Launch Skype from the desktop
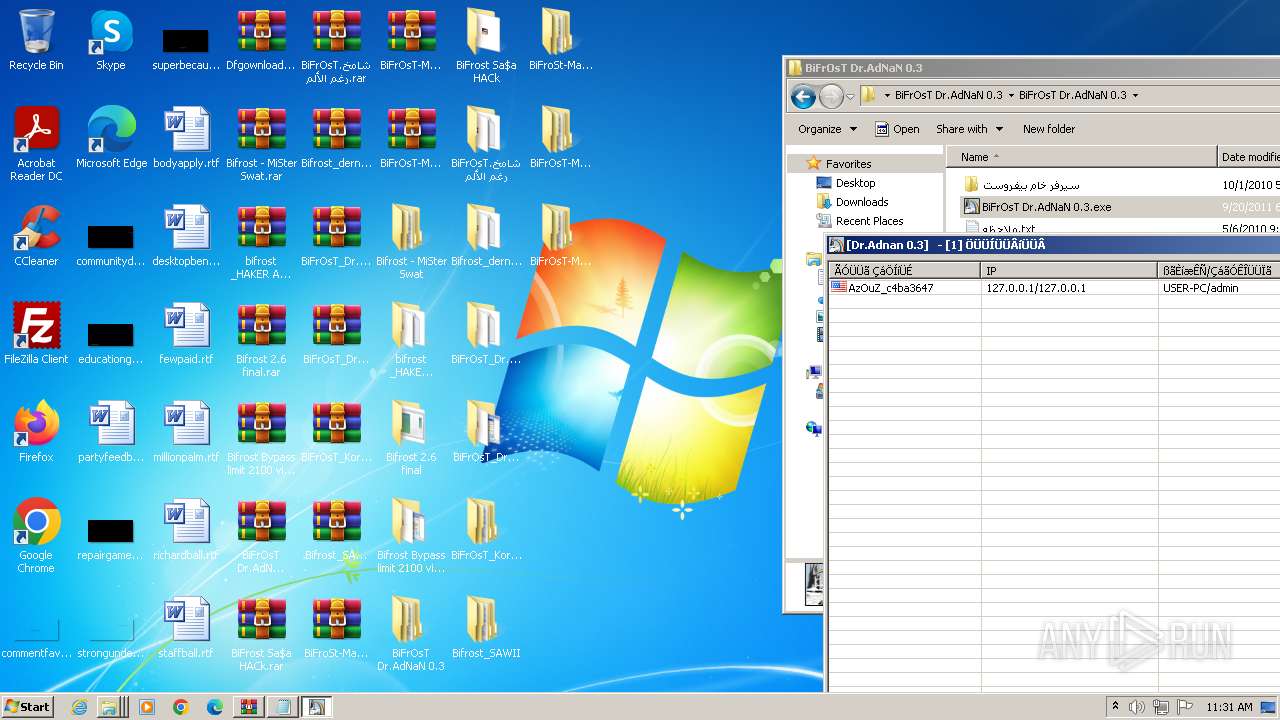 tap(110, 40)
